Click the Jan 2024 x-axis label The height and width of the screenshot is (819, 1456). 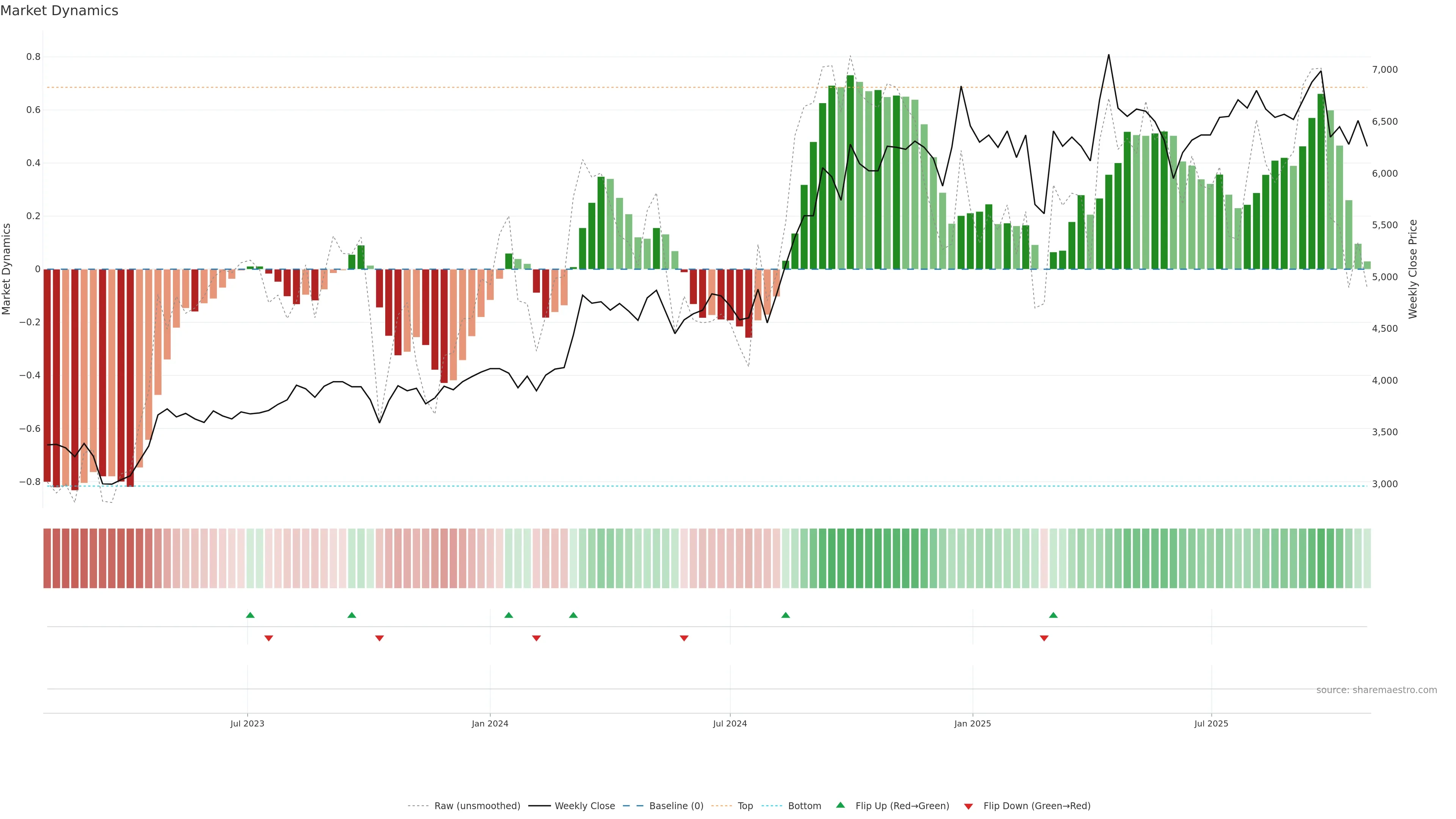[x=490, y=723]
